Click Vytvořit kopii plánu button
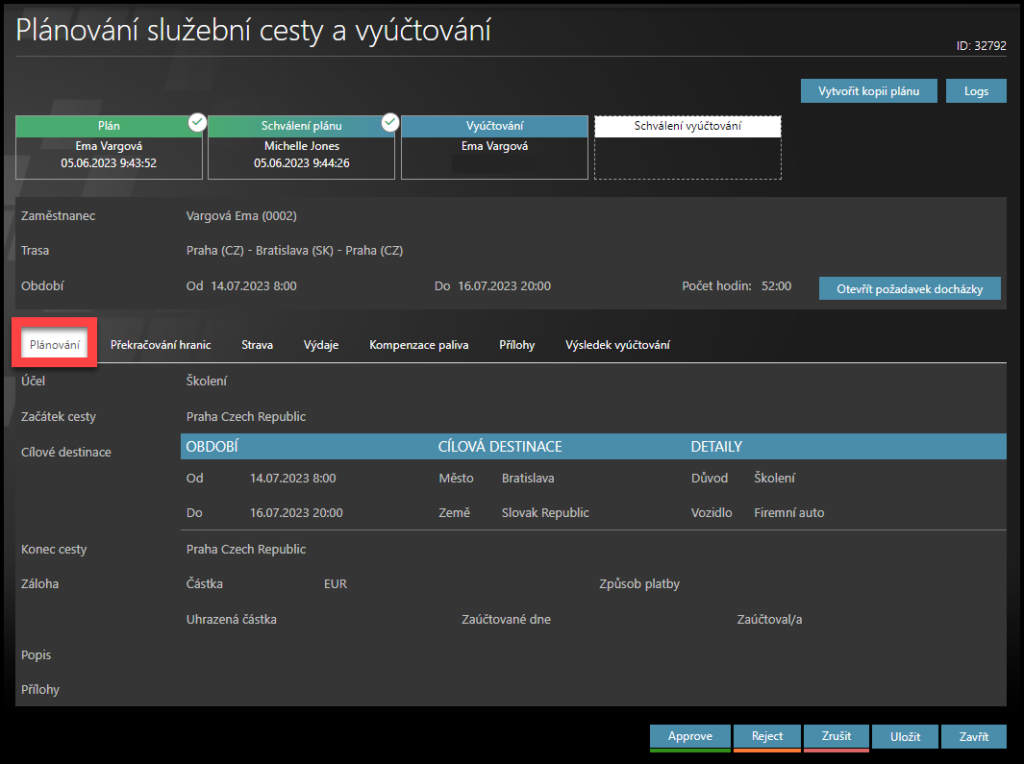 869,91
